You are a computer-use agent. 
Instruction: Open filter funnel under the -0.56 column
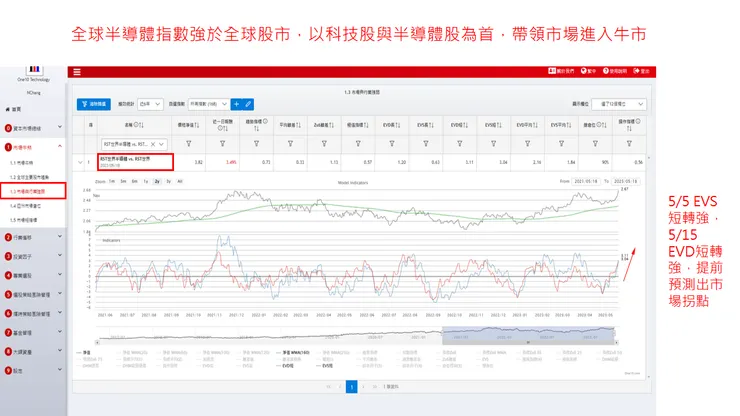(x=629, y=144)
